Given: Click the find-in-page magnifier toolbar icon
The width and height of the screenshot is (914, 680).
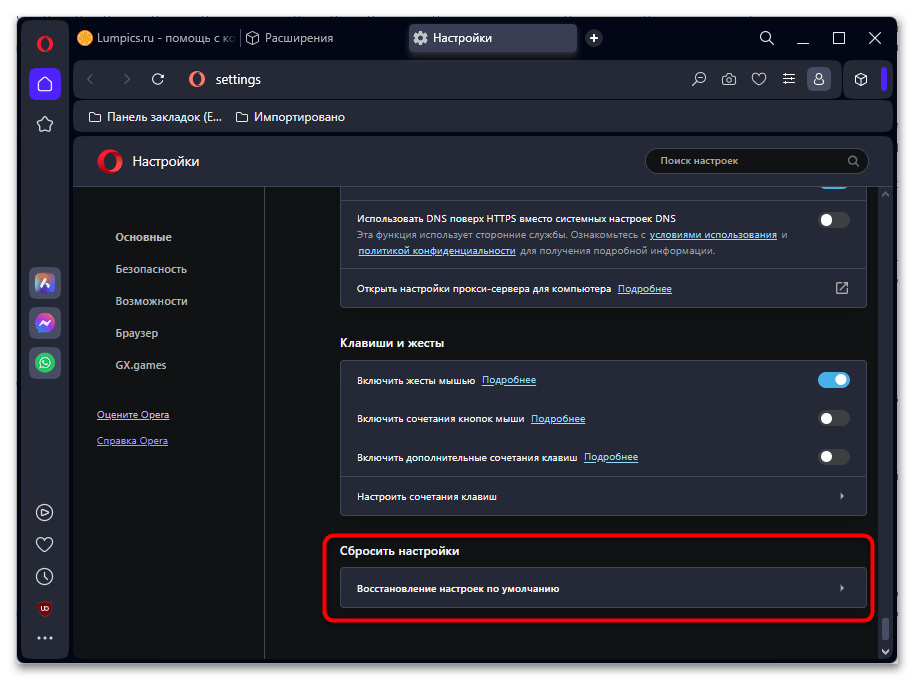Looking at the screenshot, I should click(699, 79).
